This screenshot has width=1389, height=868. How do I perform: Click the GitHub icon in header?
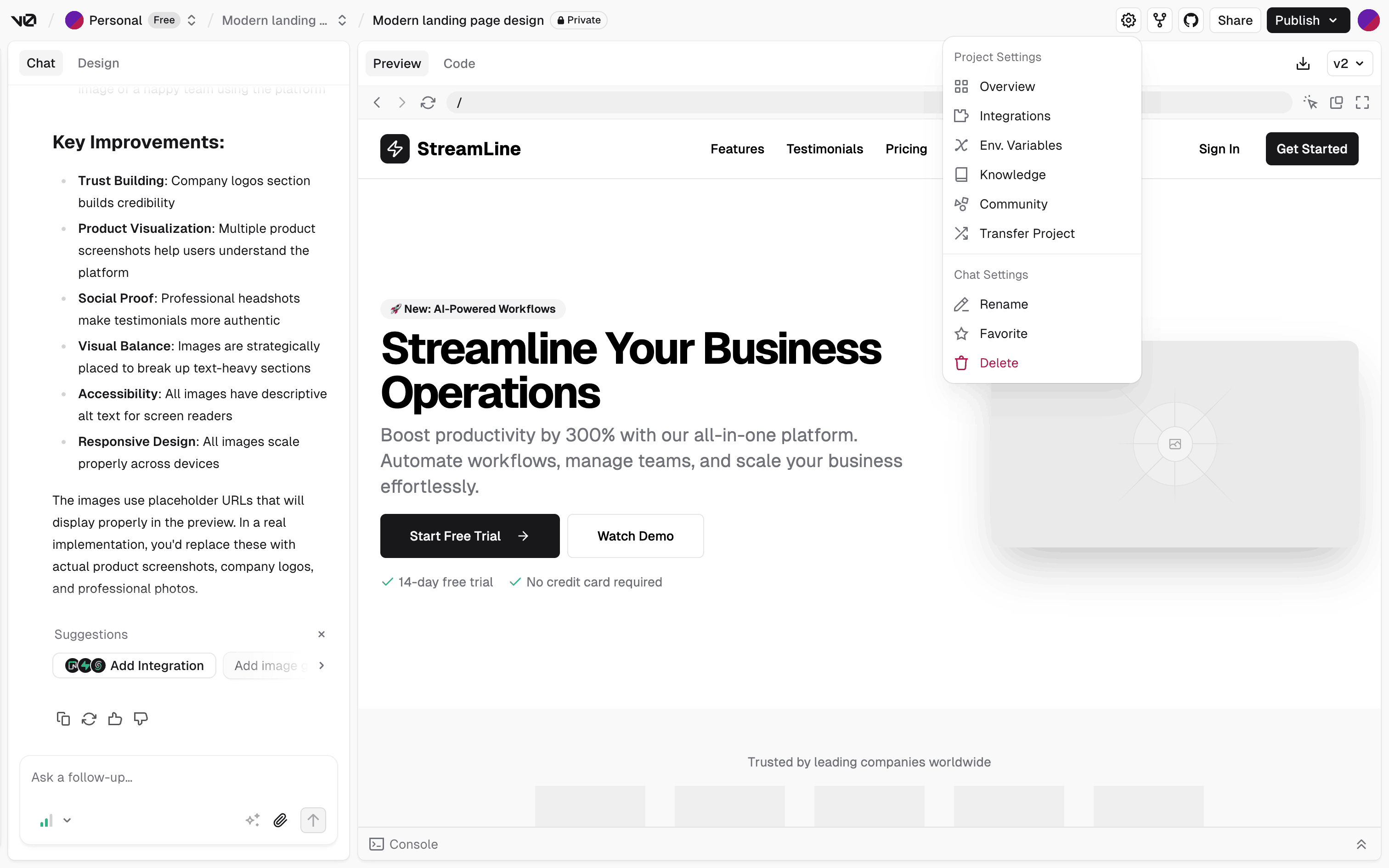[x=1191, y=21]
